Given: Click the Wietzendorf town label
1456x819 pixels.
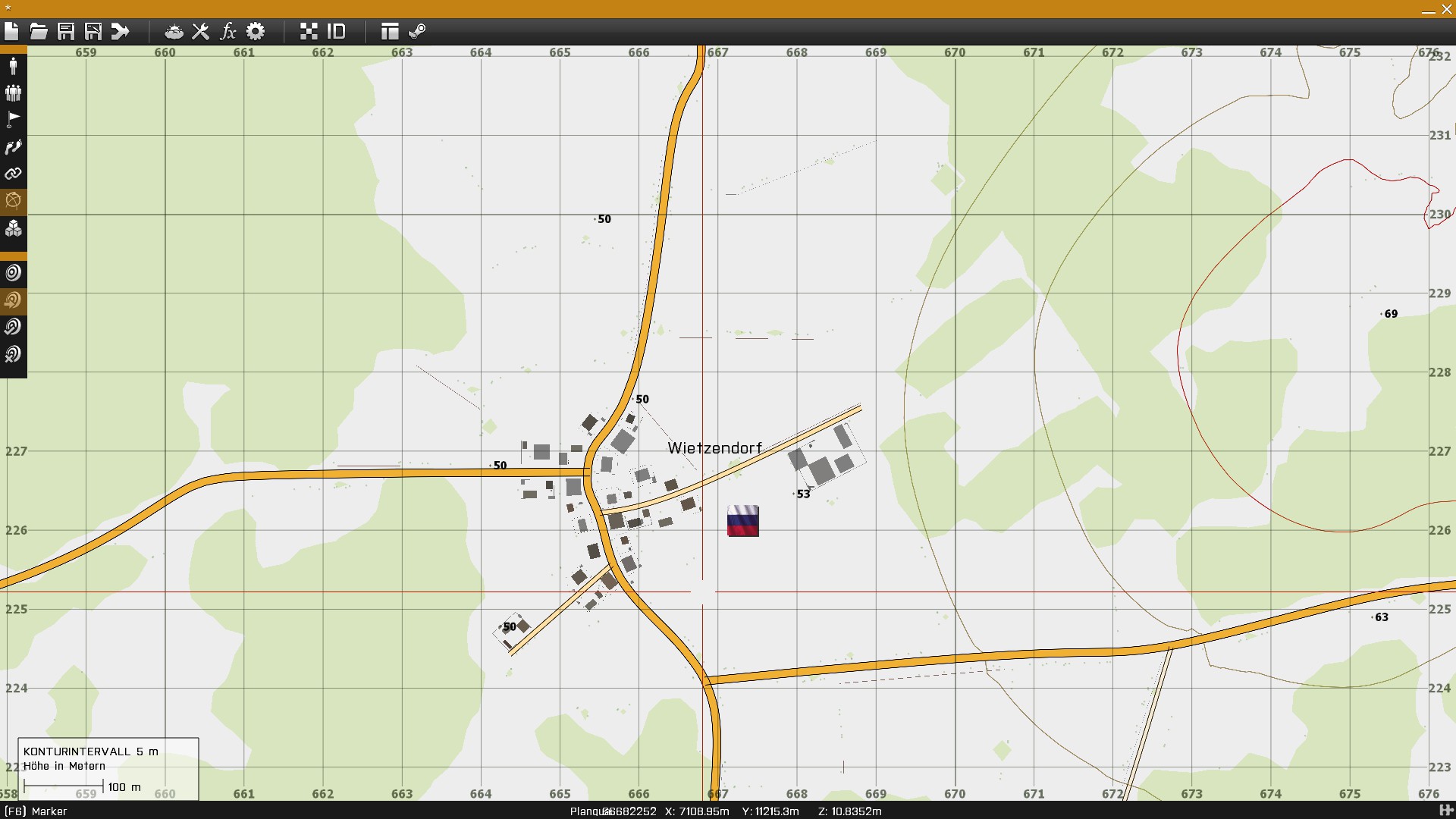Looking at the screenshot, I should tap(714, 448).
